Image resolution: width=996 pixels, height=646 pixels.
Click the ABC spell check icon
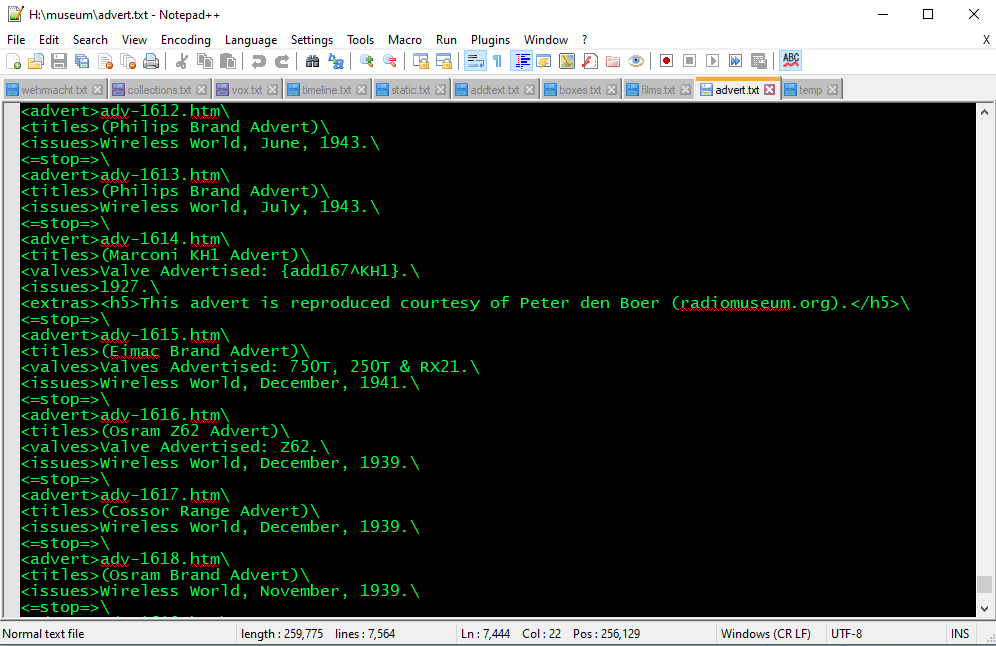790,61
